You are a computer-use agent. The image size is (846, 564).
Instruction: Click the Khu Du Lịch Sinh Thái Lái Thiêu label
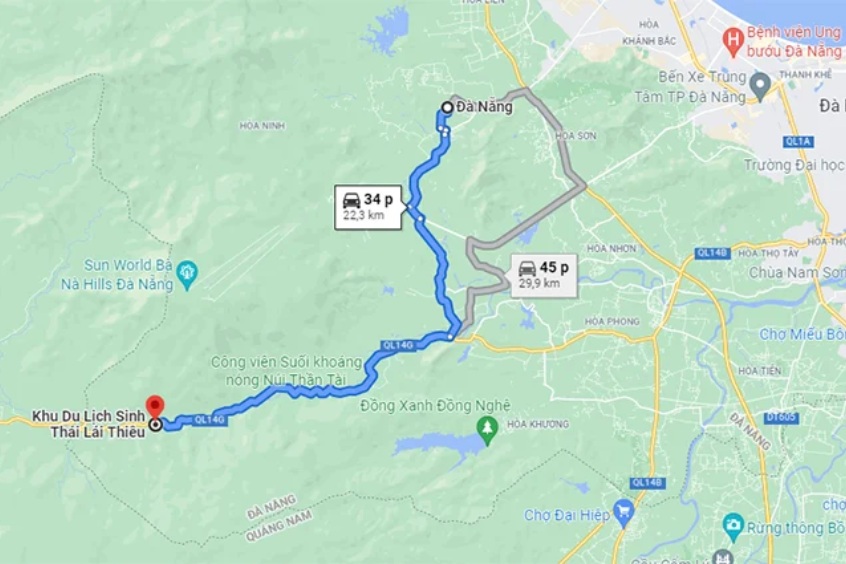click(90, 424)
